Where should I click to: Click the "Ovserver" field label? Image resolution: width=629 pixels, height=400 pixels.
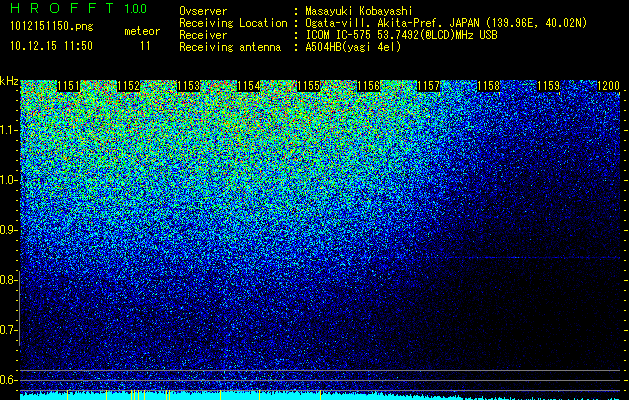pyautogui.click(x=203, y=11)
